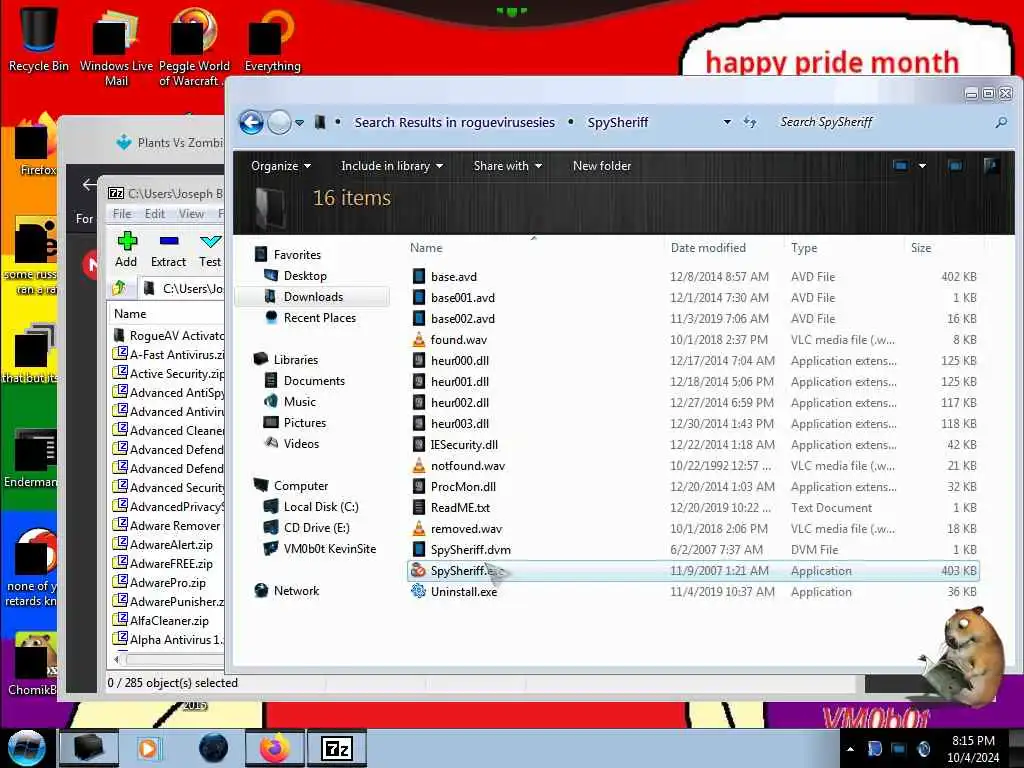The width and height of the screenshot is (1024, 768).
Task: Click the change view icon
Action: click(901, 166)
